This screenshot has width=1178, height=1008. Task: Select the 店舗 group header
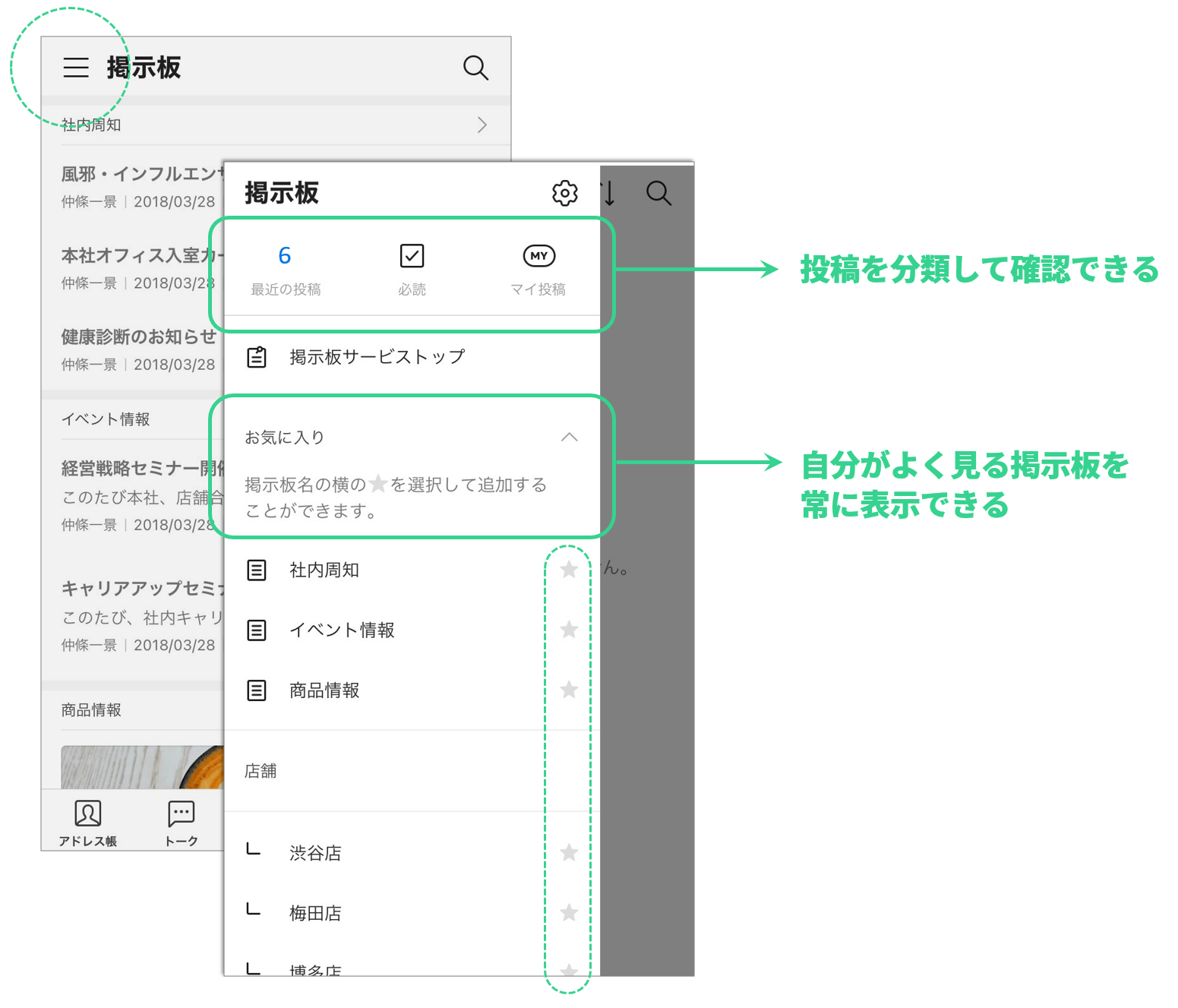261,771
